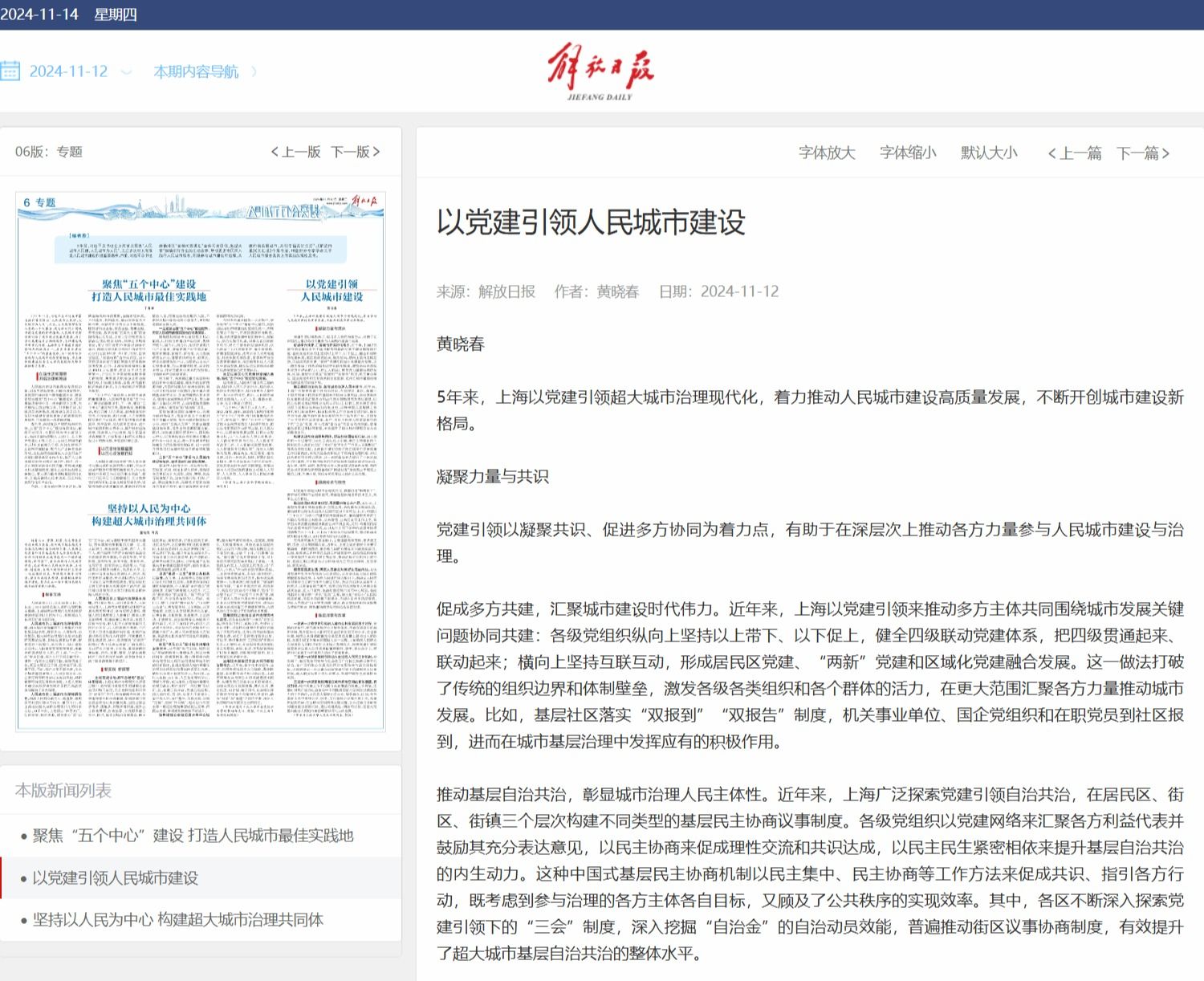Click the 以党建引领 headline on page thumbnail
Image resolution: width=1204 pixels, height=981 pixels.
click(x=332, y=291)
